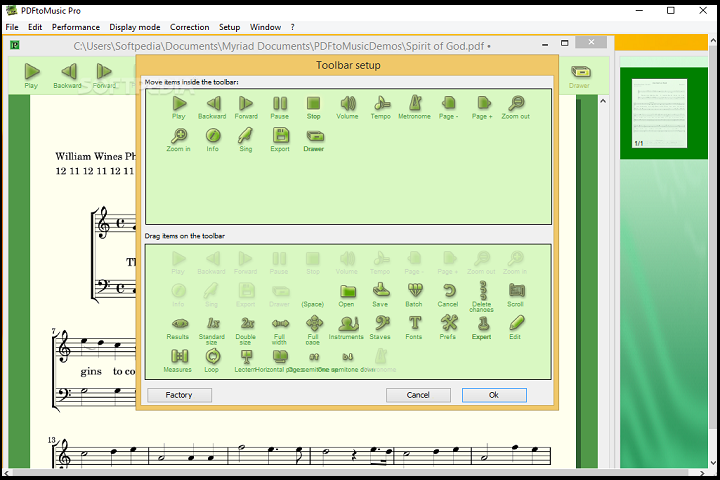Select the Double size 2x icon

tap(247, 324)
